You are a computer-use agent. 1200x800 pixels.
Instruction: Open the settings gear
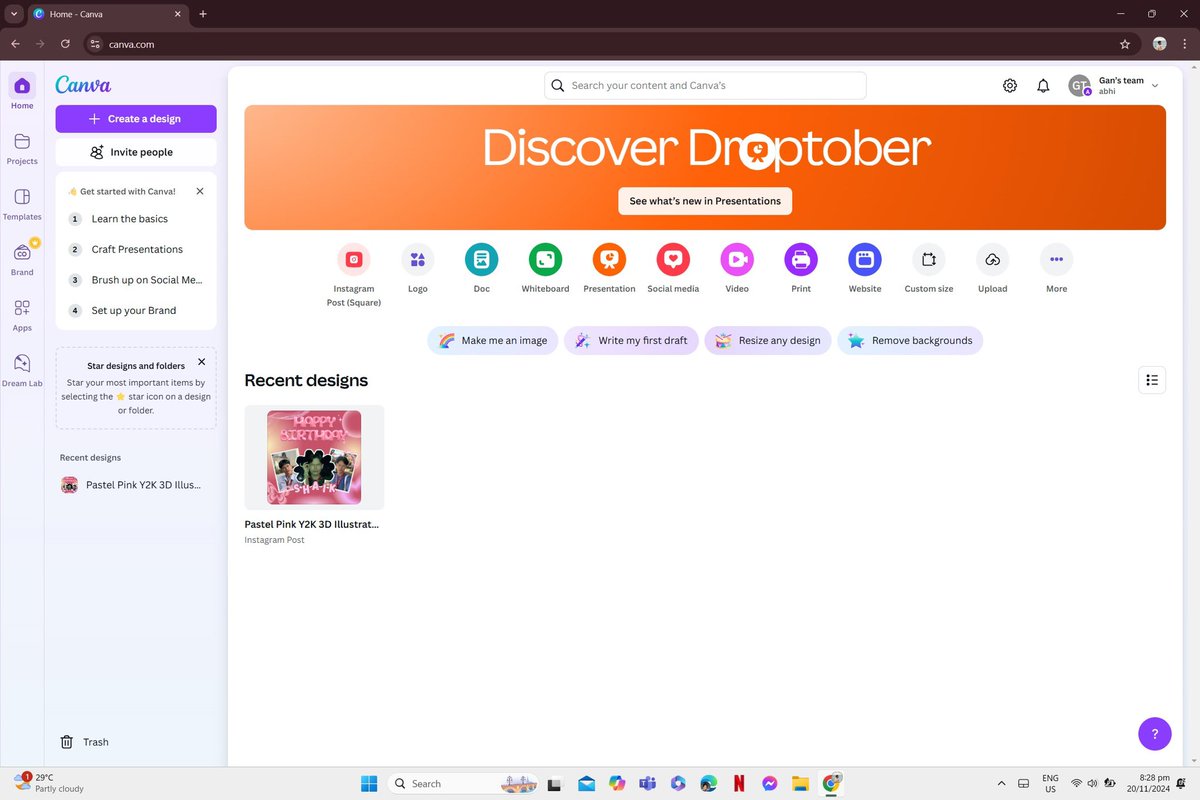tap(1010, 86)
